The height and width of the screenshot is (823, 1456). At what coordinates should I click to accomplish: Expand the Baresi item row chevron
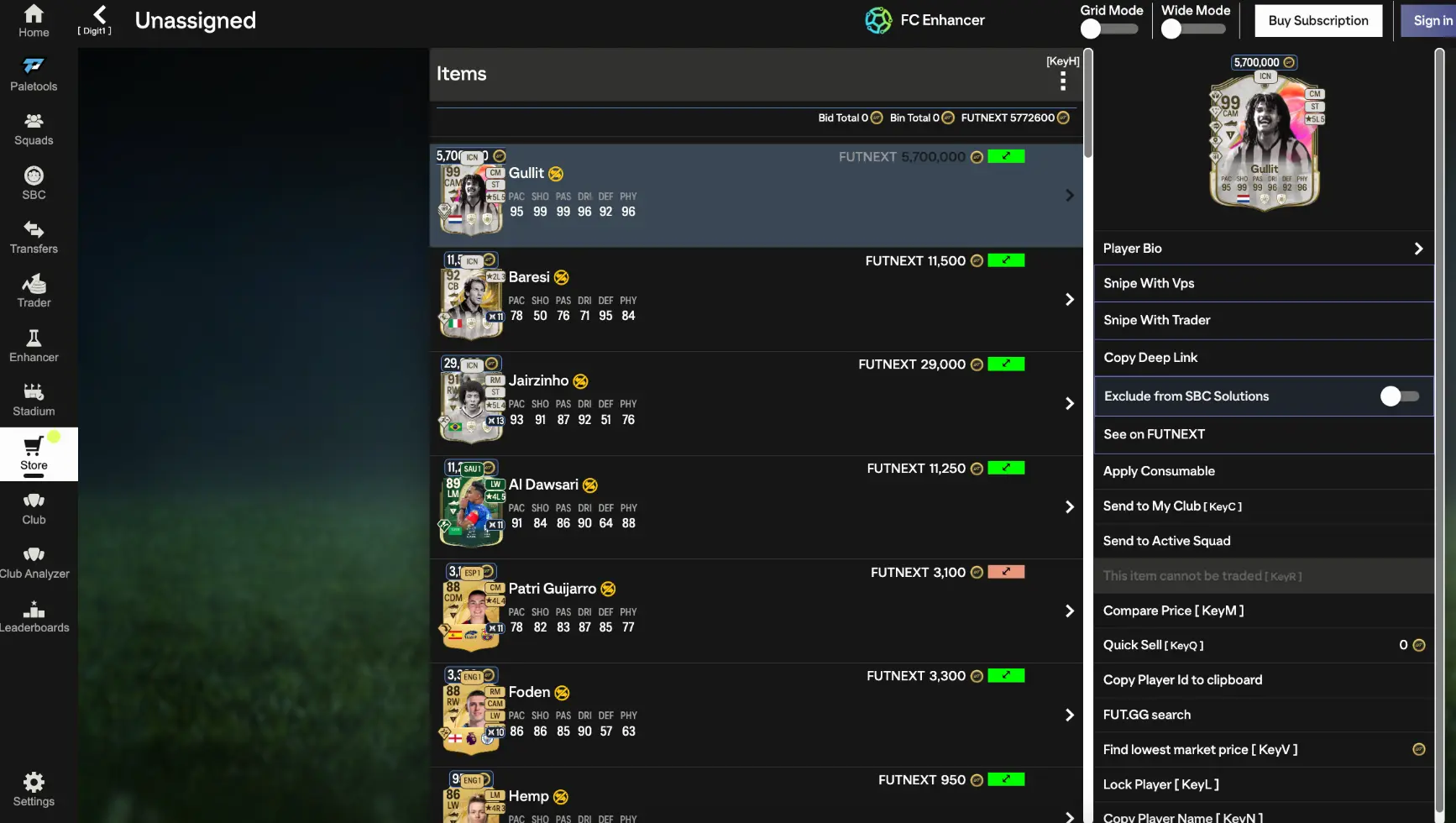tap(1070, 300)
